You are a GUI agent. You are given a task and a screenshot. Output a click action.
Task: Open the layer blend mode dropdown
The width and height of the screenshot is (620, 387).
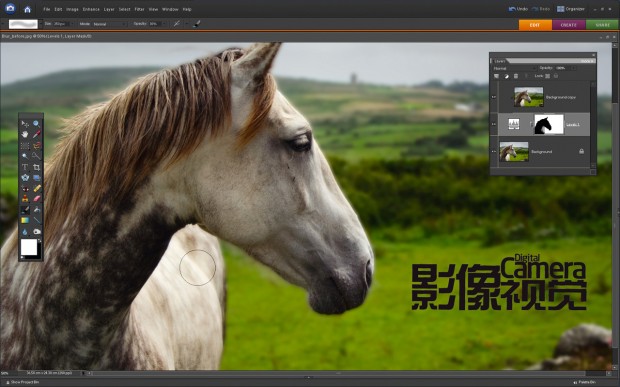pos(514,68)
